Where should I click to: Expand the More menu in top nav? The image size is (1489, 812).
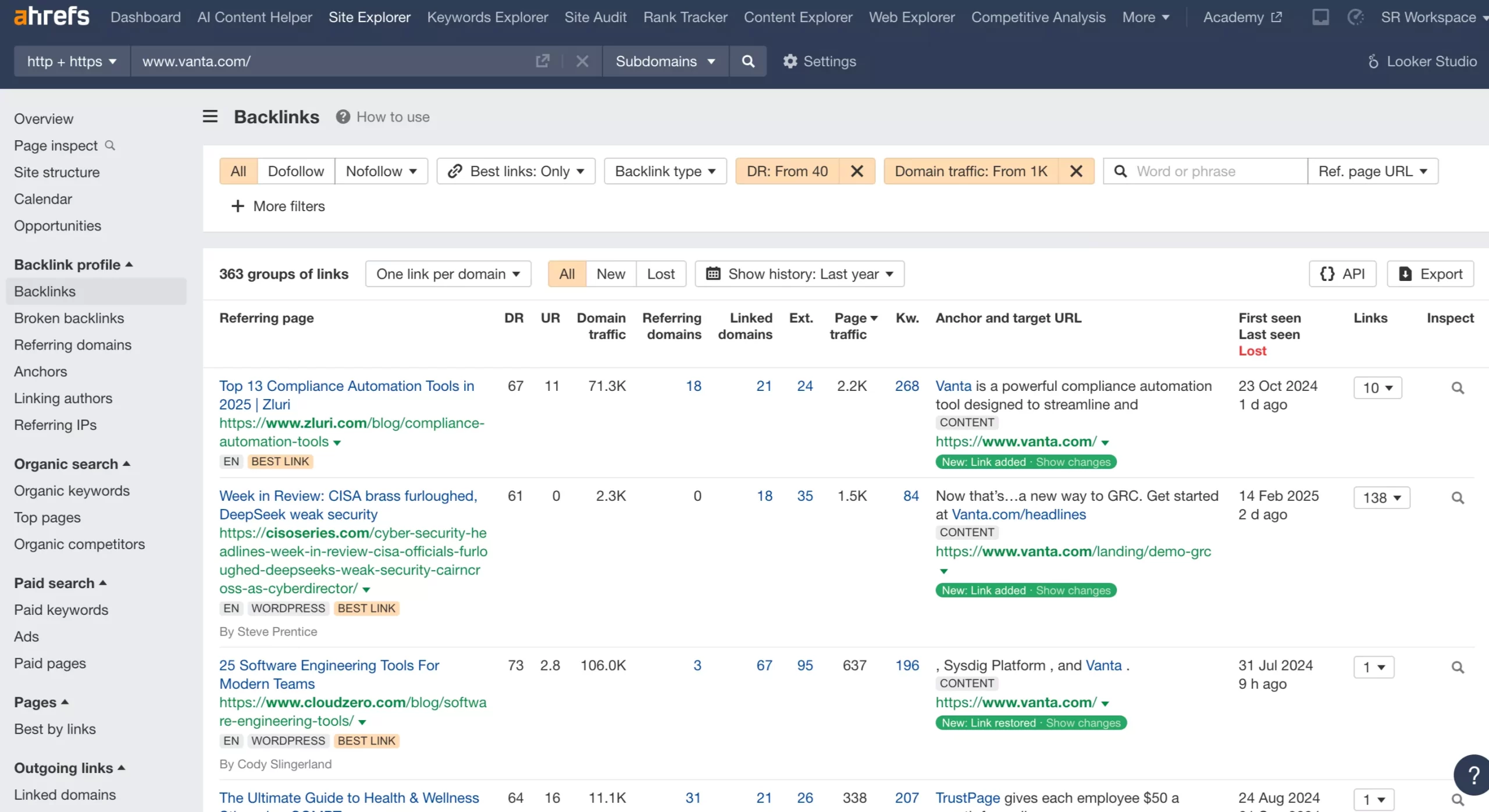(1146, 17)
